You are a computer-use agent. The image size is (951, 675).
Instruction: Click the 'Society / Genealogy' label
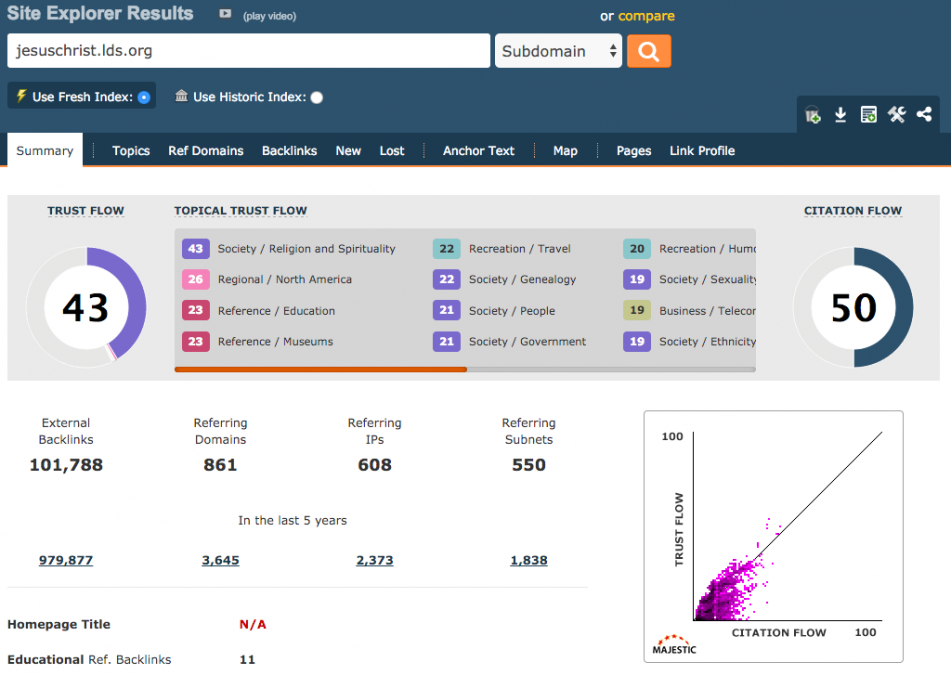[522, 279]
